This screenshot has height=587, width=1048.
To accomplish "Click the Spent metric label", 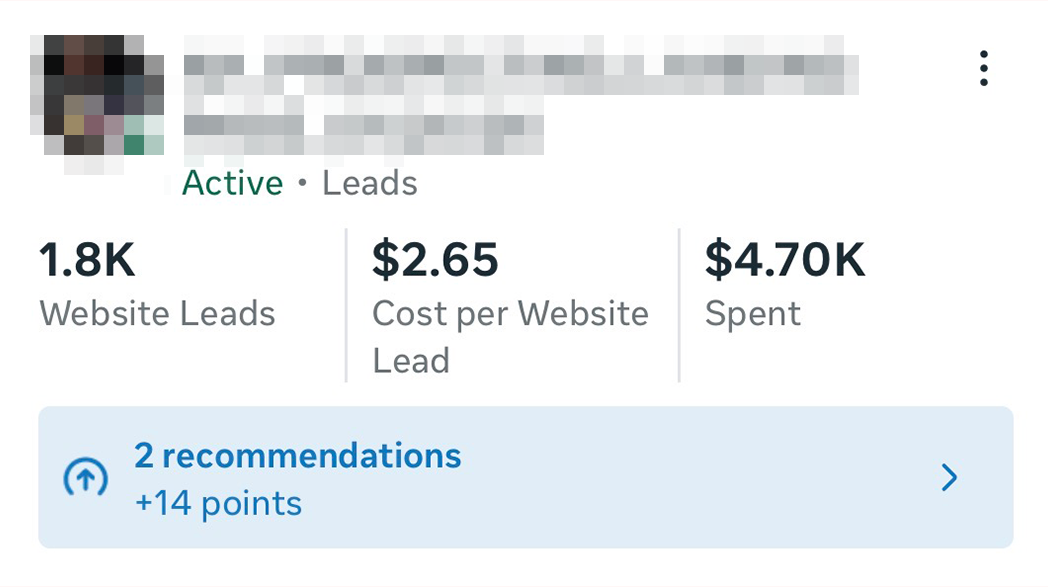I will tap(753, 313).
